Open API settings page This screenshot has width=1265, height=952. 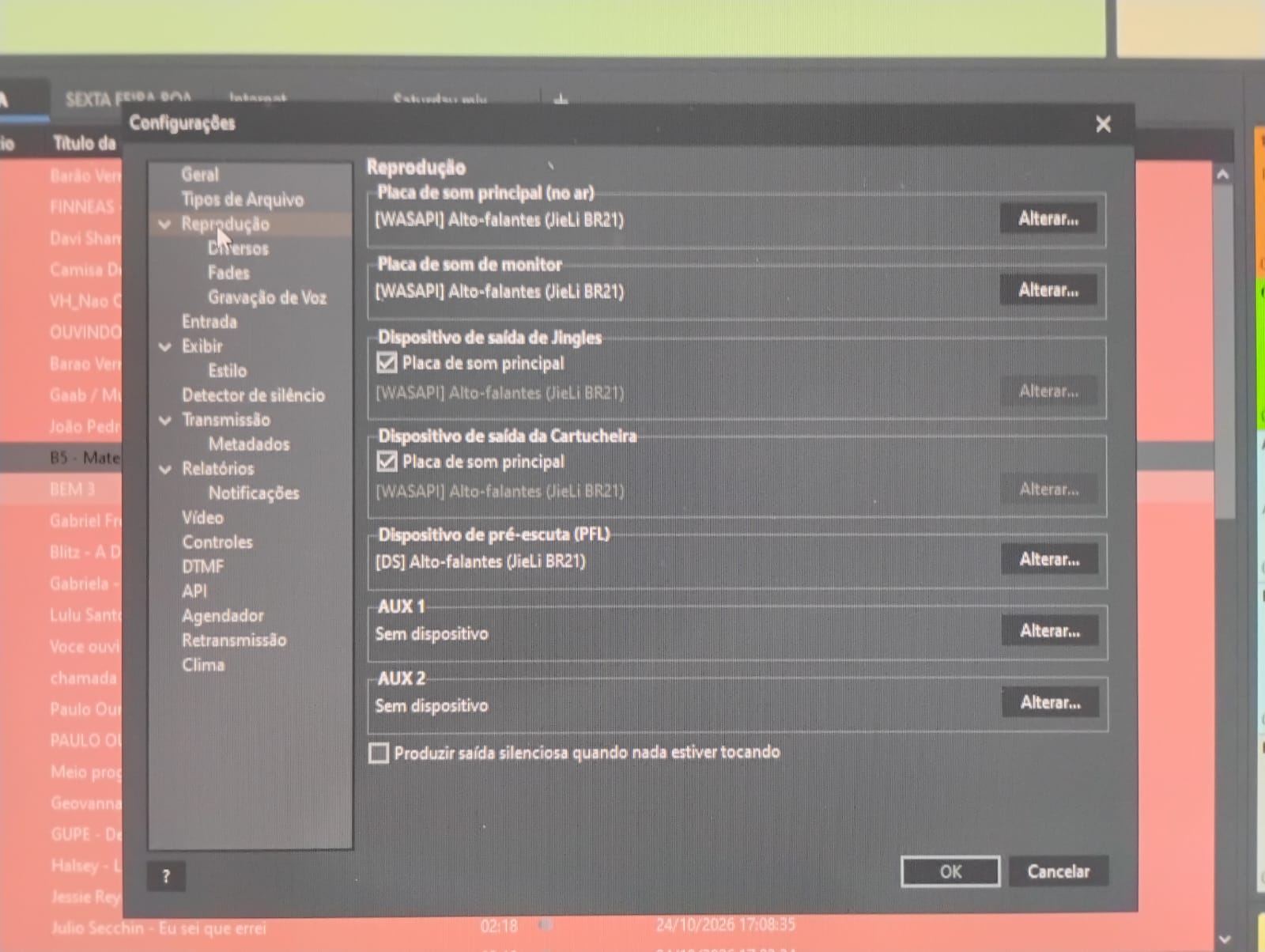[194, 591]
